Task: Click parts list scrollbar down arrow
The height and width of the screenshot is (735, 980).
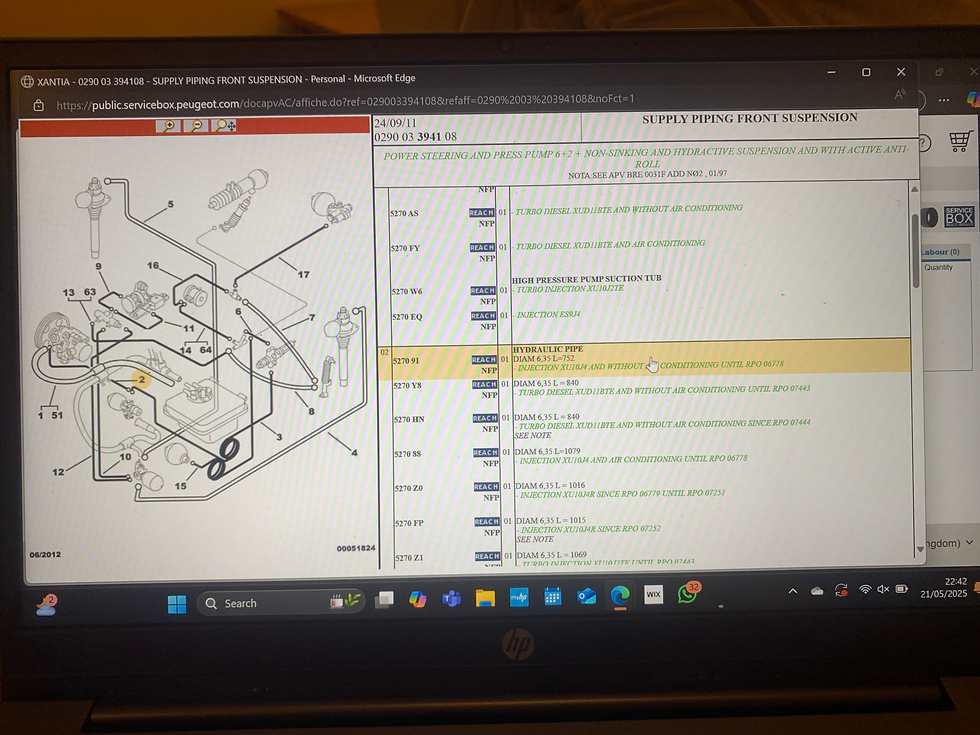Action: (919, 548)
